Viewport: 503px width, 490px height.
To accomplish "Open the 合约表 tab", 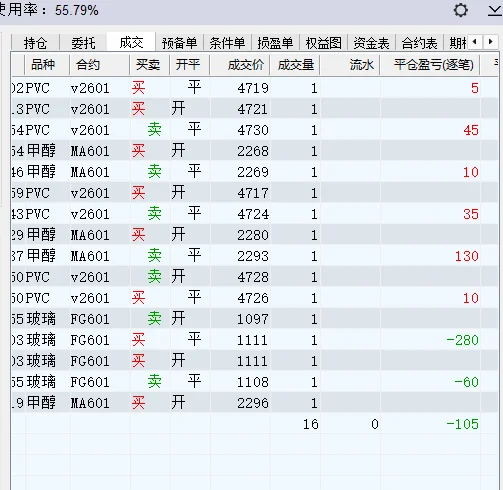I will coord(419,43).
